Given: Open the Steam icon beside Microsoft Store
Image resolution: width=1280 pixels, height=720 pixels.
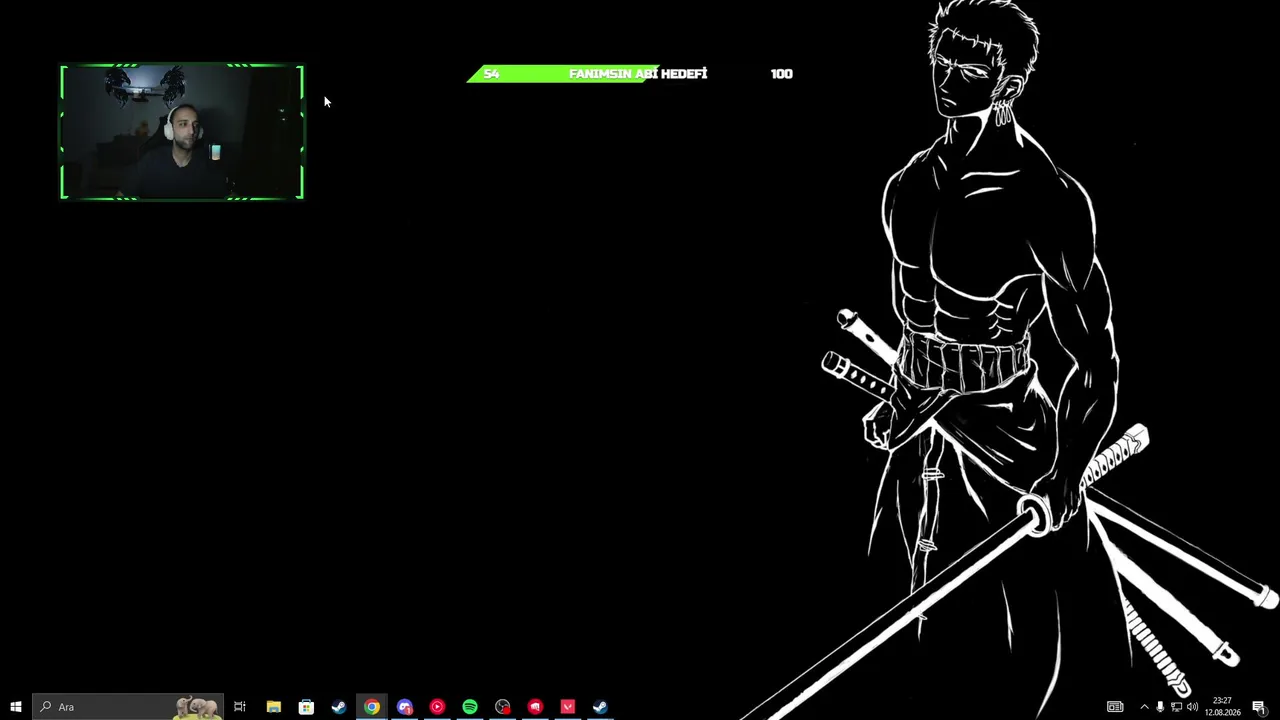Looking at the screenshot, I should pos(339,707).
